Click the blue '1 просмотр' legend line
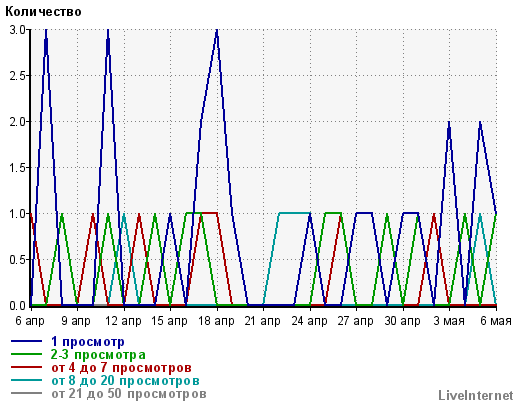 26,341
